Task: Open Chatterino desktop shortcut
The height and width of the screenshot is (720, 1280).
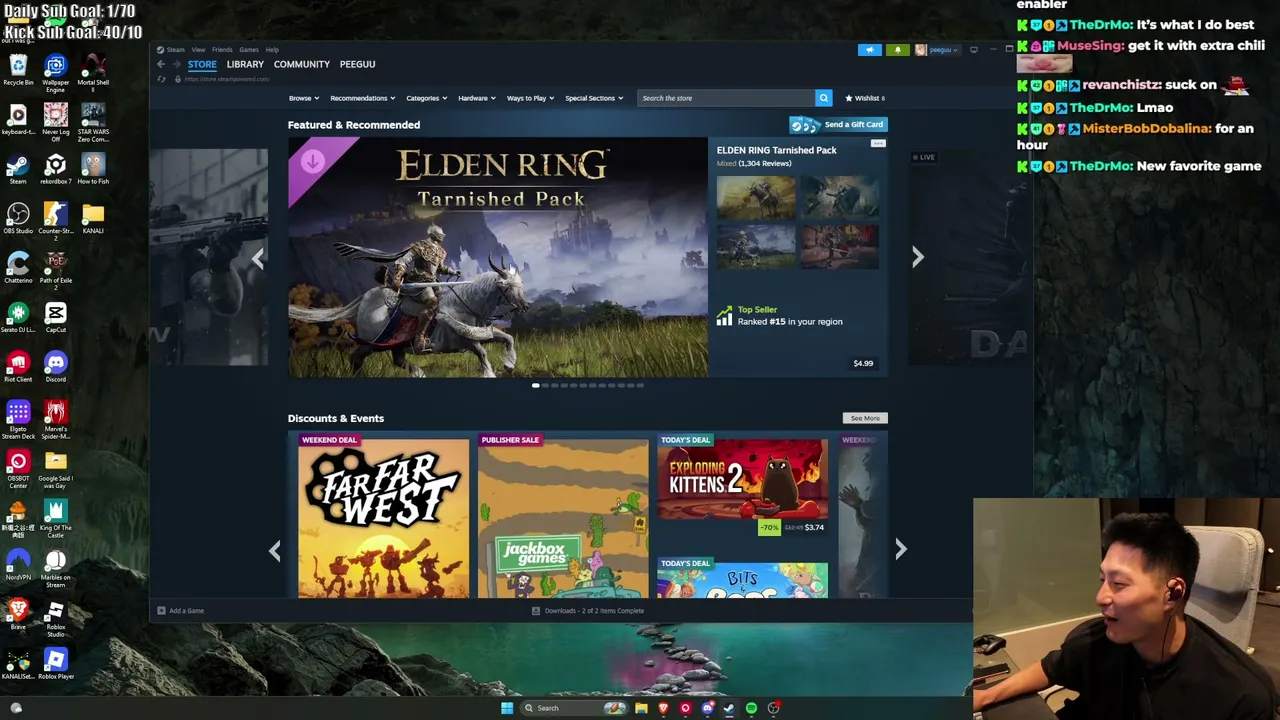Action: pyautogui.click(x=18, y=268)
